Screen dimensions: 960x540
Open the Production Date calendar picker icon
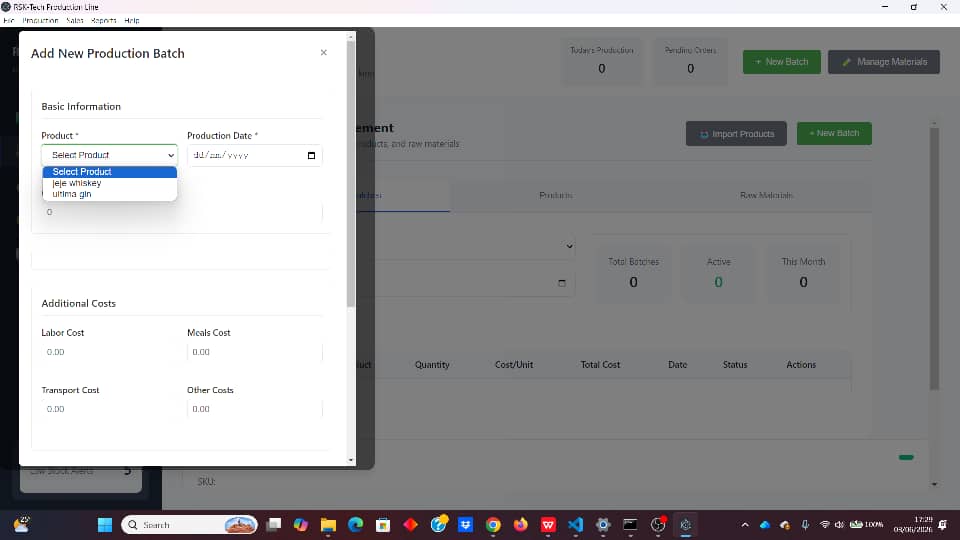pos(311,156)
